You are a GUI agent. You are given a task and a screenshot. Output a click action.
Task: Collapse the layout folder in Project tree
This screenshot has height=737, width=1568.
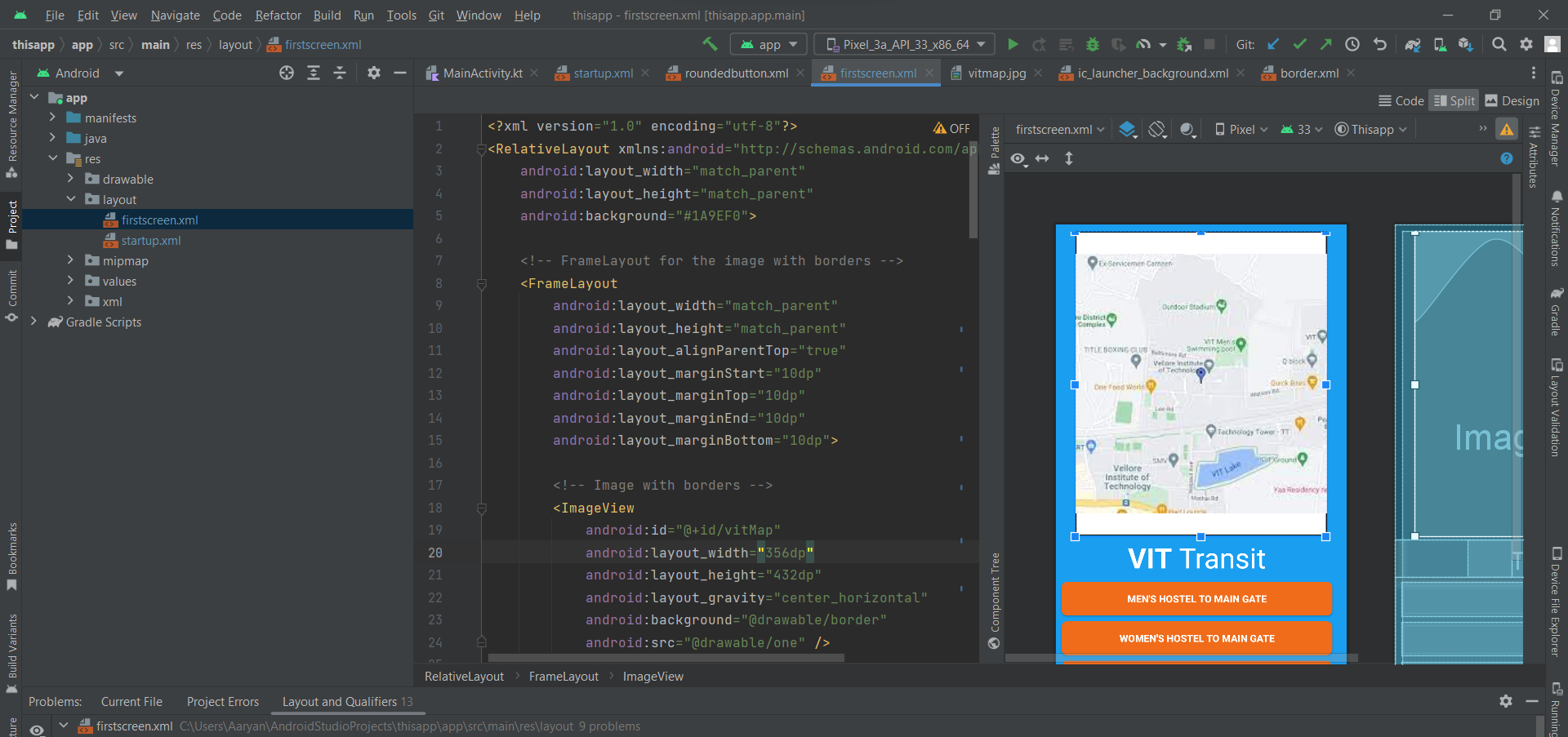tap(70, 198)
